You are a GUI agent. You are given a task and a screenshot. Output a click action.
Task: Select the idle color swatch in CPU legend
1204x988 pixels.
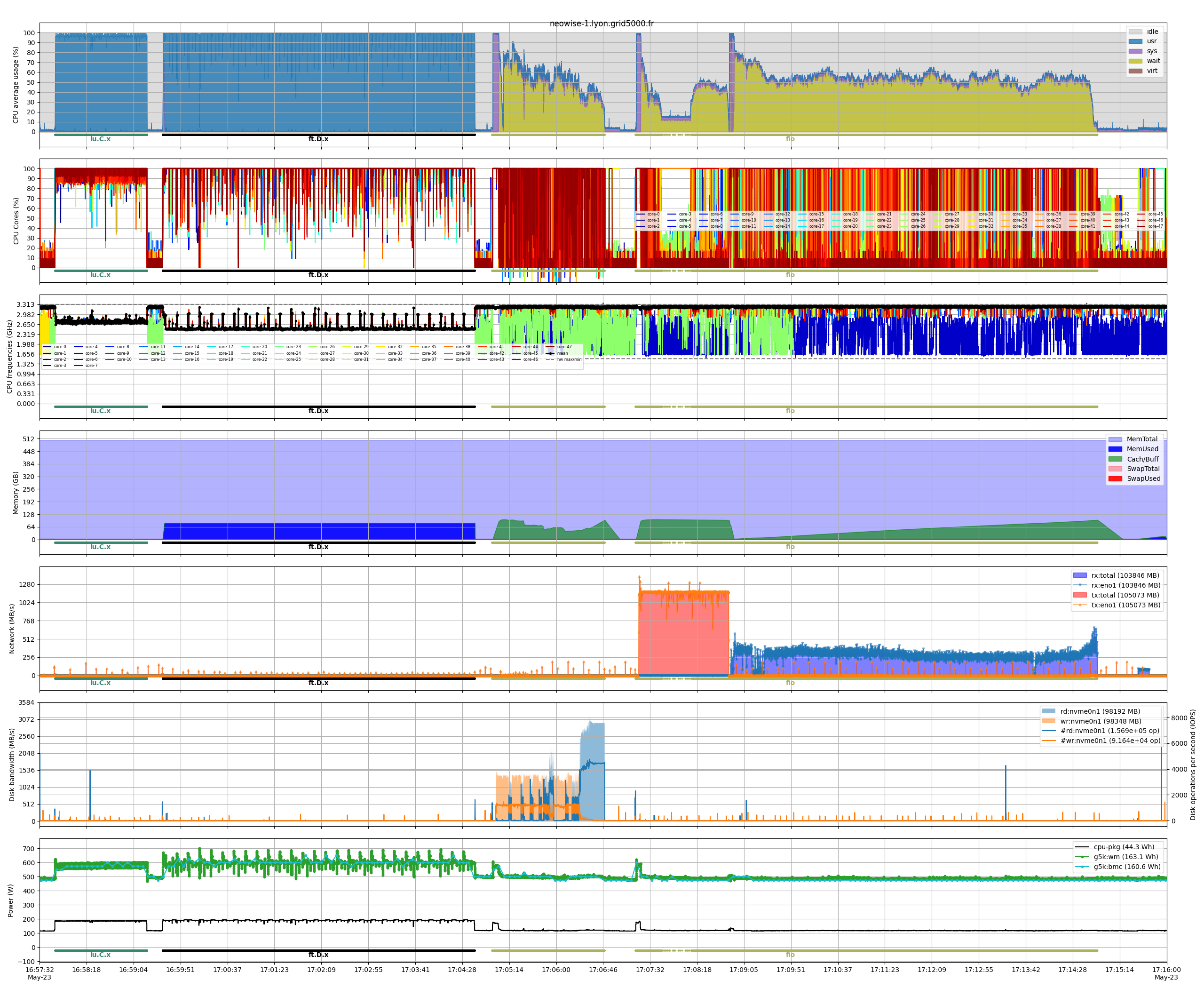1135,32
